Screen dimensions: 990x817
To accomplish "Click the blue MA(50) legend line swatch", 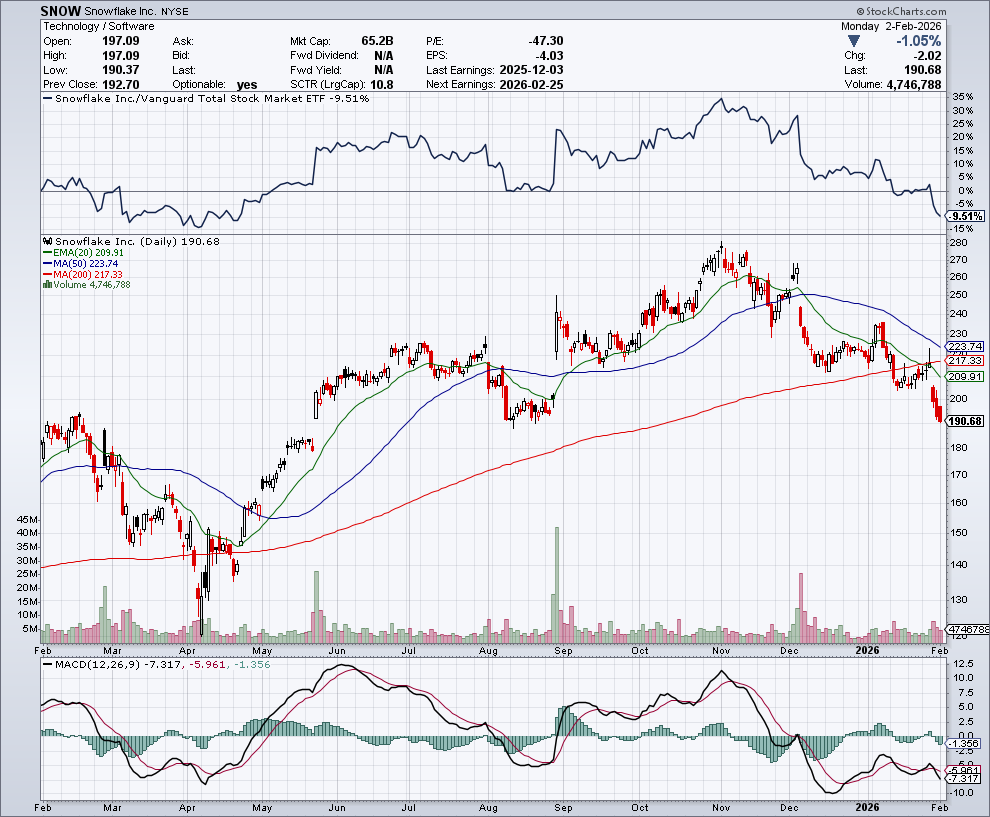I will pos(47,263).
